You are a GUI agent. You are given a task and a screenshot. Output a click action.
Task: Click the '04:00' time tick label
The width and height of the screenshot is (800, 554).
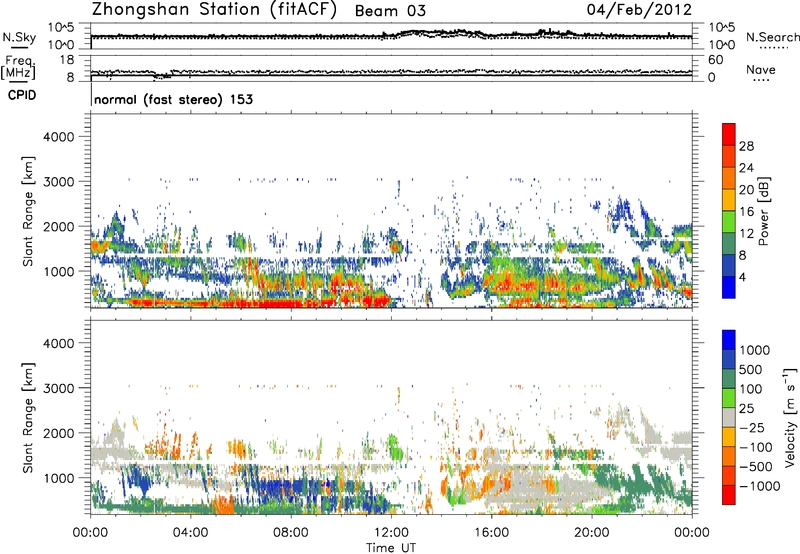[x=190, y=533]
